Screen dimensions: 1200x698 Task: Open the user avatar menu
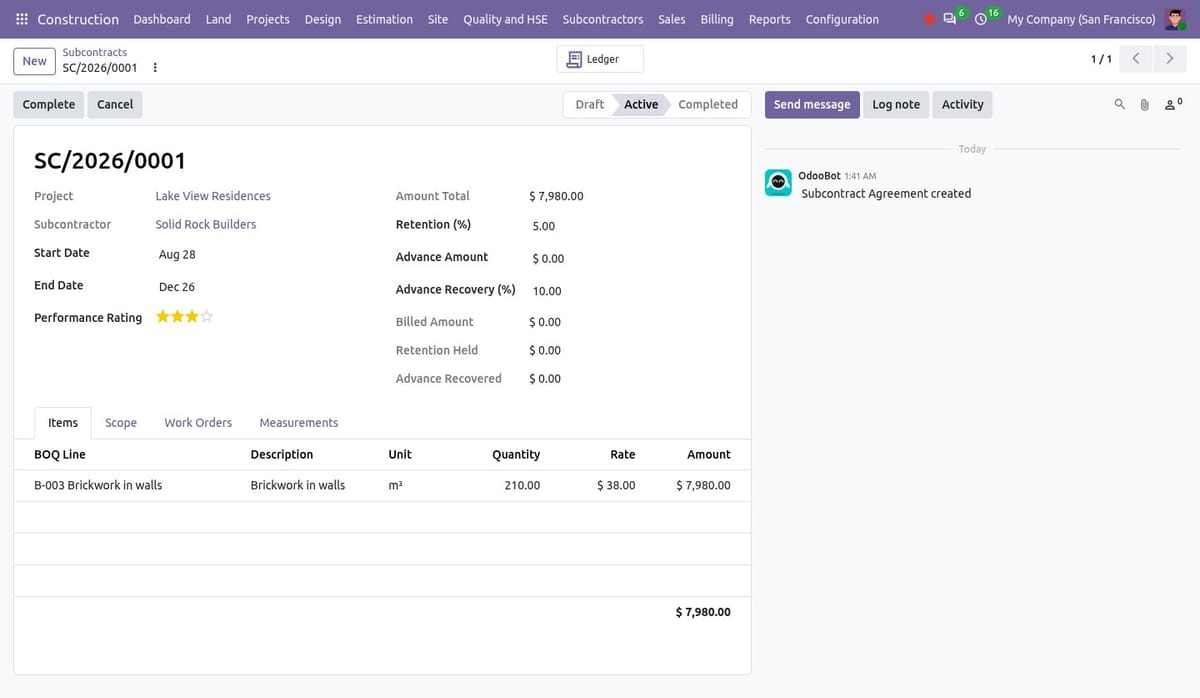(x=1175, y=19)
